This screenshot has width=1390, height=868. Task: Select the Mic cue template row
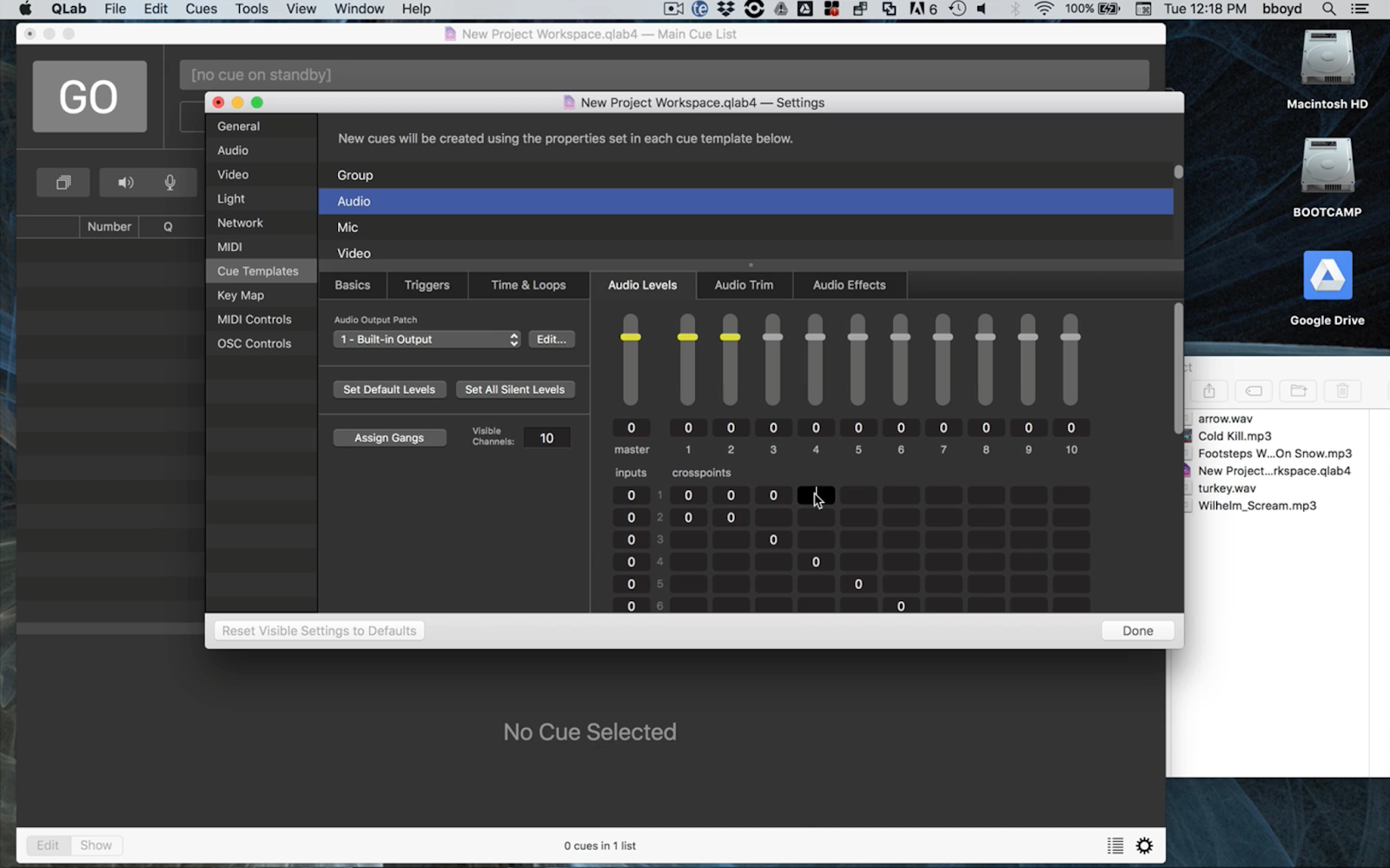(x=745, y=227)
